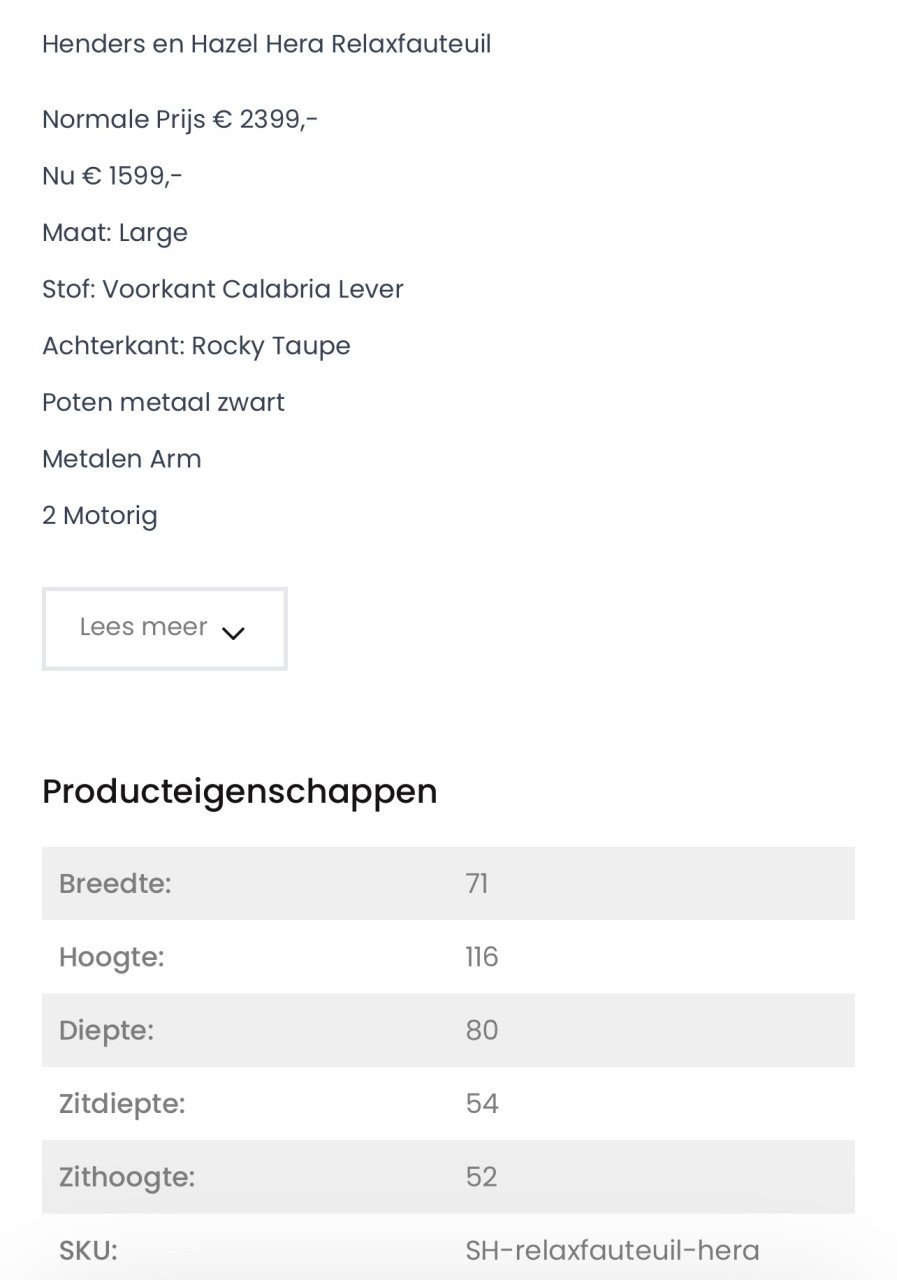Screen dimensions: 897x1280
Task: Click the Lees meer button
Action: [x=164, y=628]
